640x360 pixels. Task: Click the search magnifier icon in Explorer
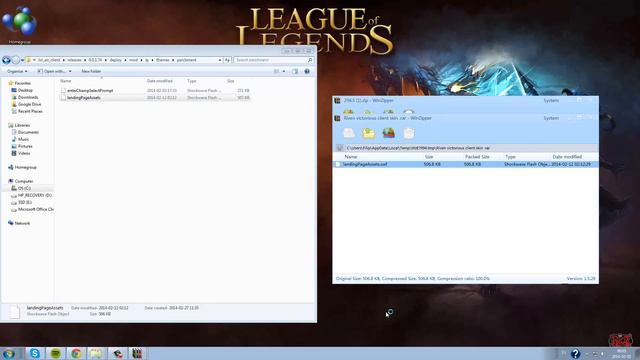click(x=310, y=60)
